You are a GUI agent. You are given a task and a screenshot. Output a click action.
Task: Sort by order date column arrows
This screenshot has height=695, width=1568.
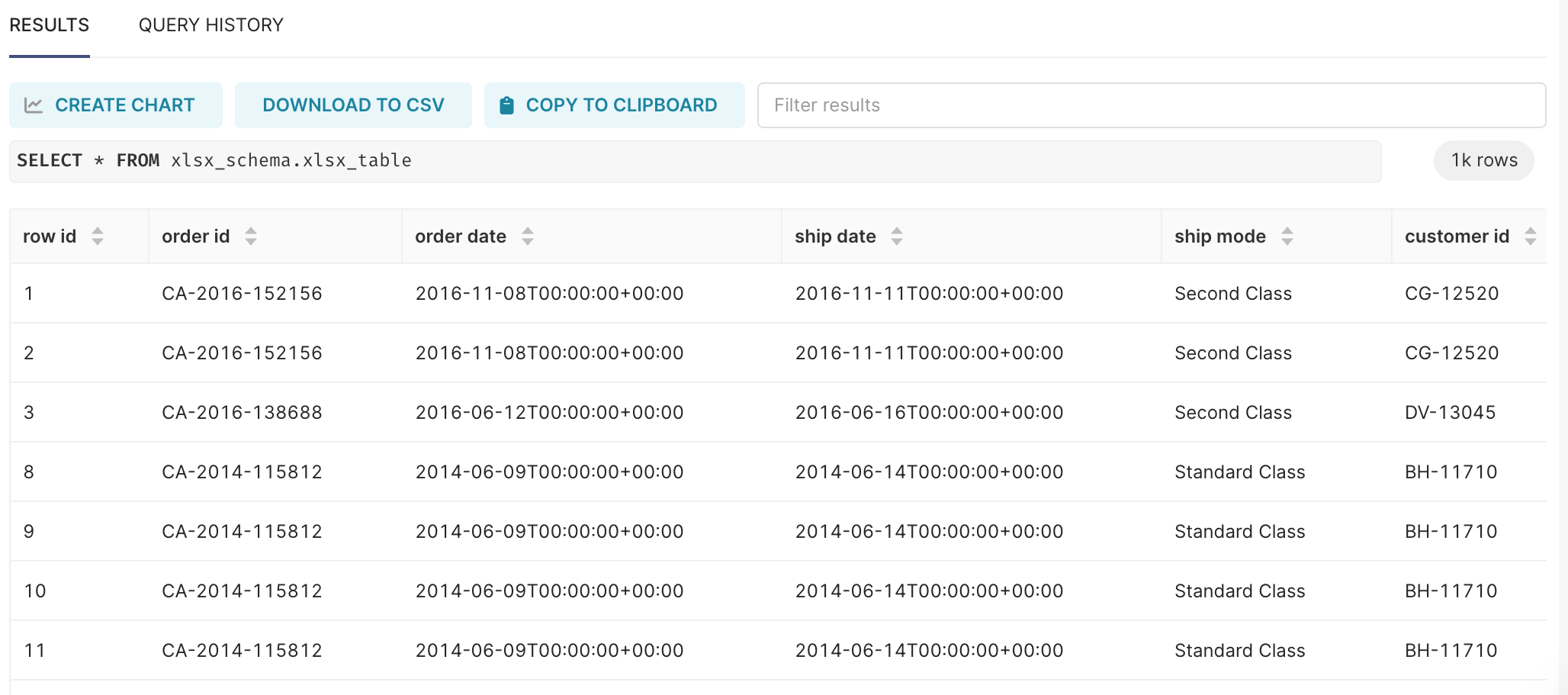[528, 236]
